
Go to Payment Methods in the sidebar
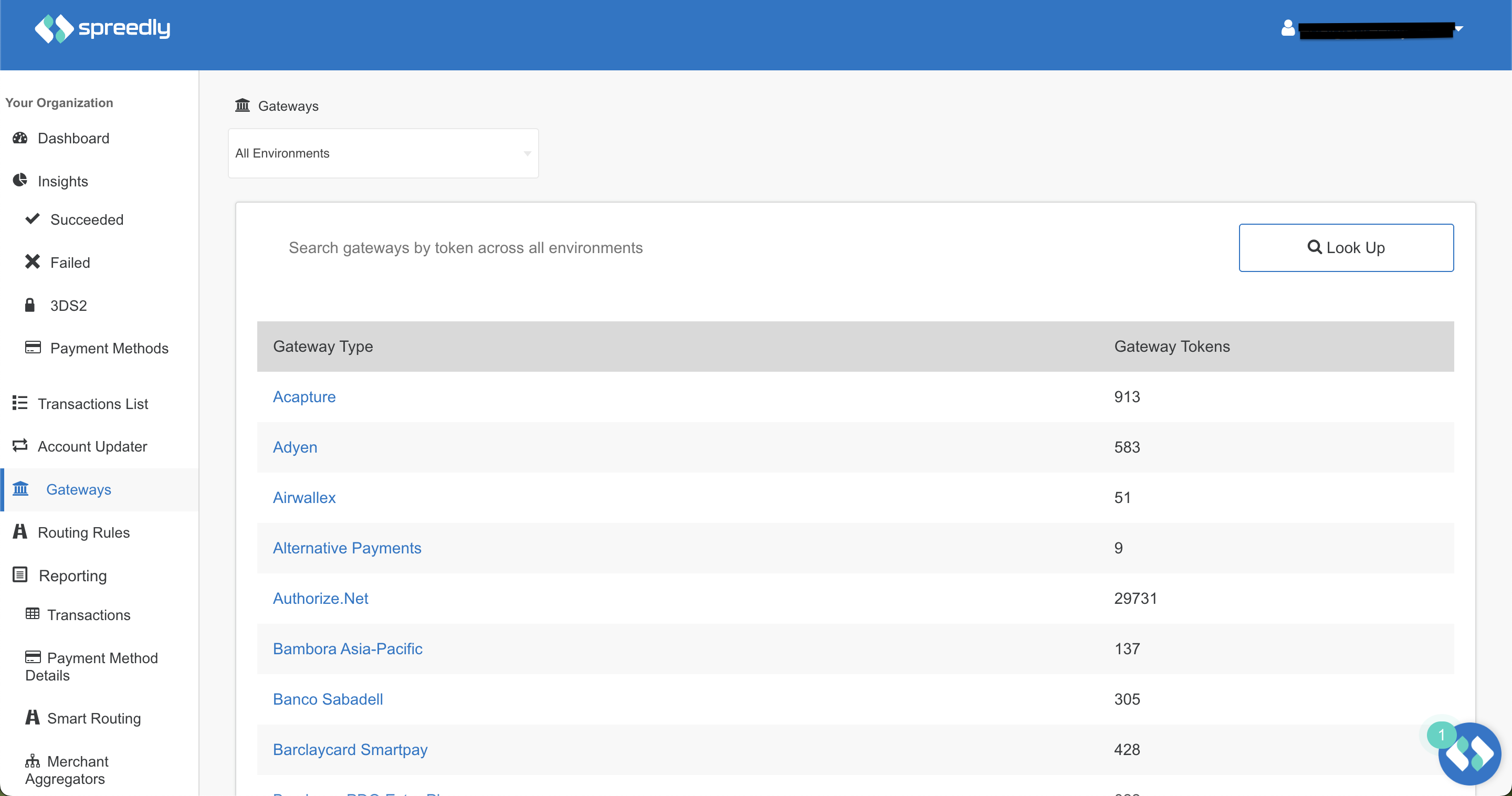click(109, 348)
